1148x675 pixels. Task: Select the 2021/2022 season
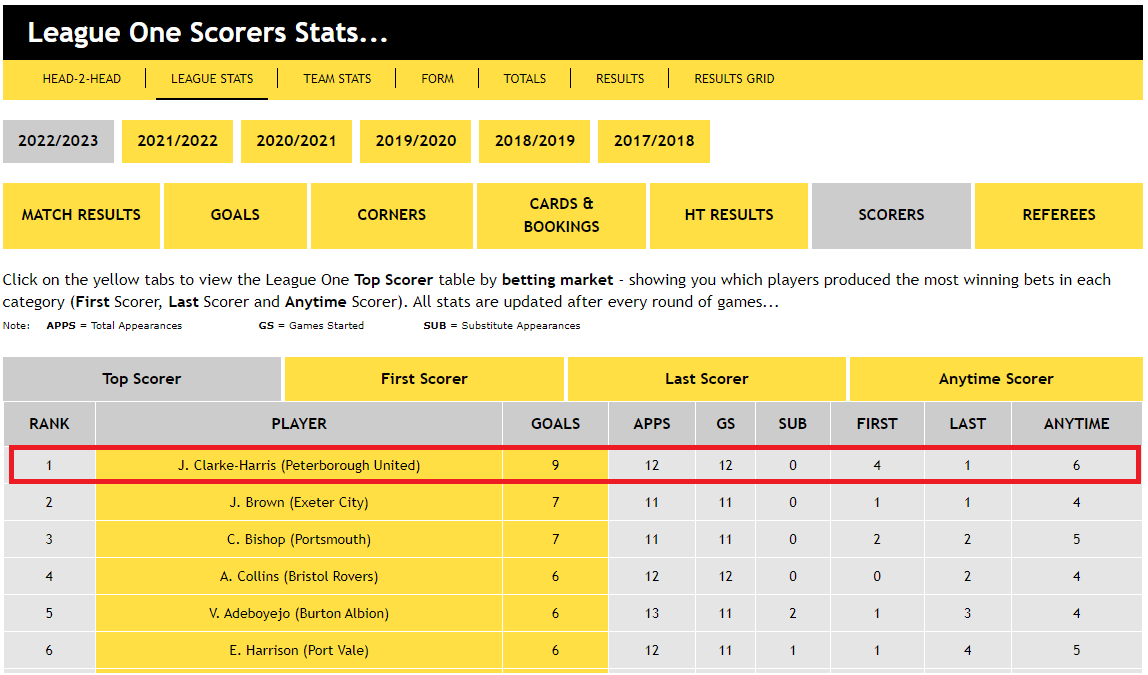(177, 141)
